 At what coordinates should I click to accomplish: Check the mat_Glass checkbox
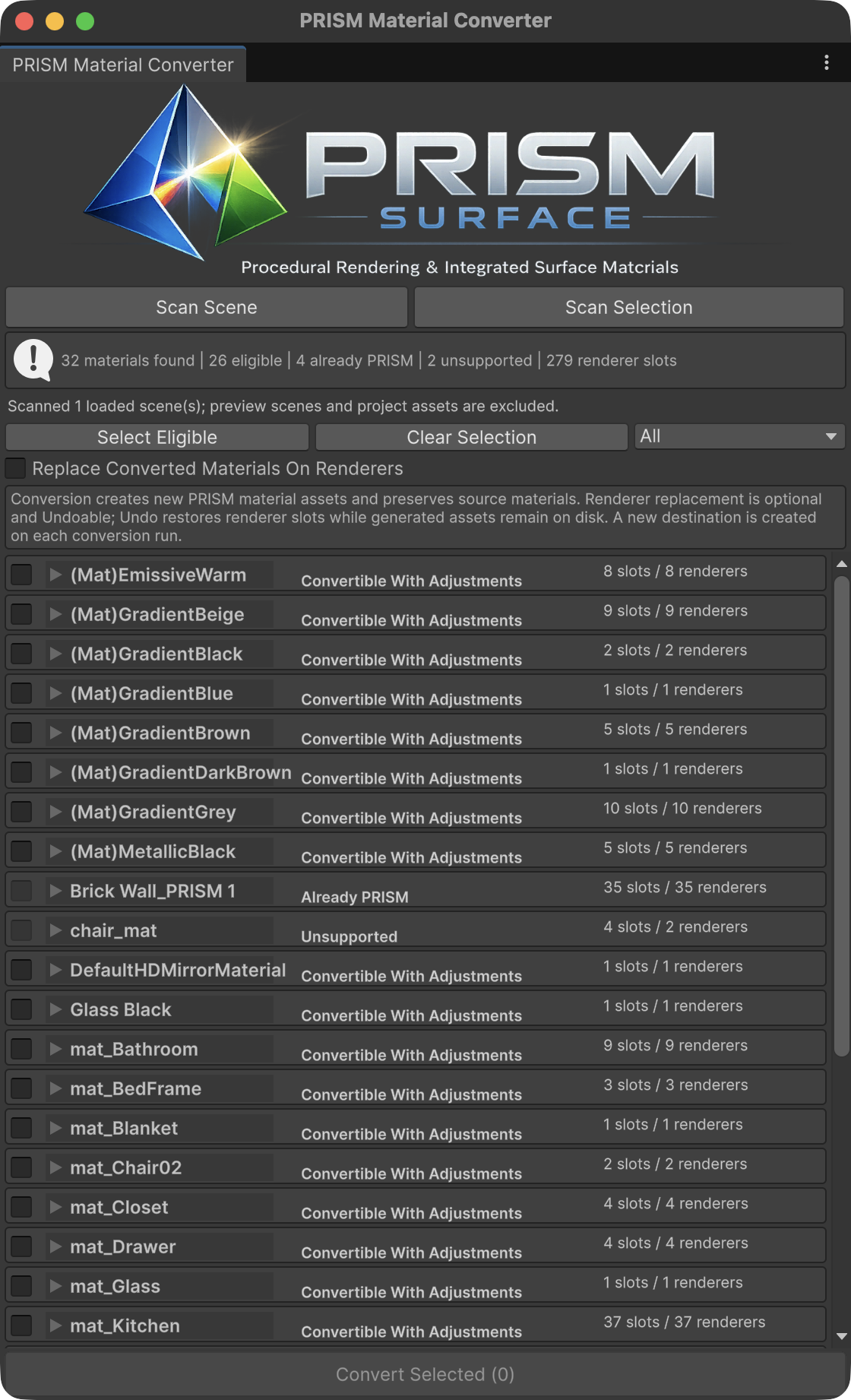(21, 1286)
